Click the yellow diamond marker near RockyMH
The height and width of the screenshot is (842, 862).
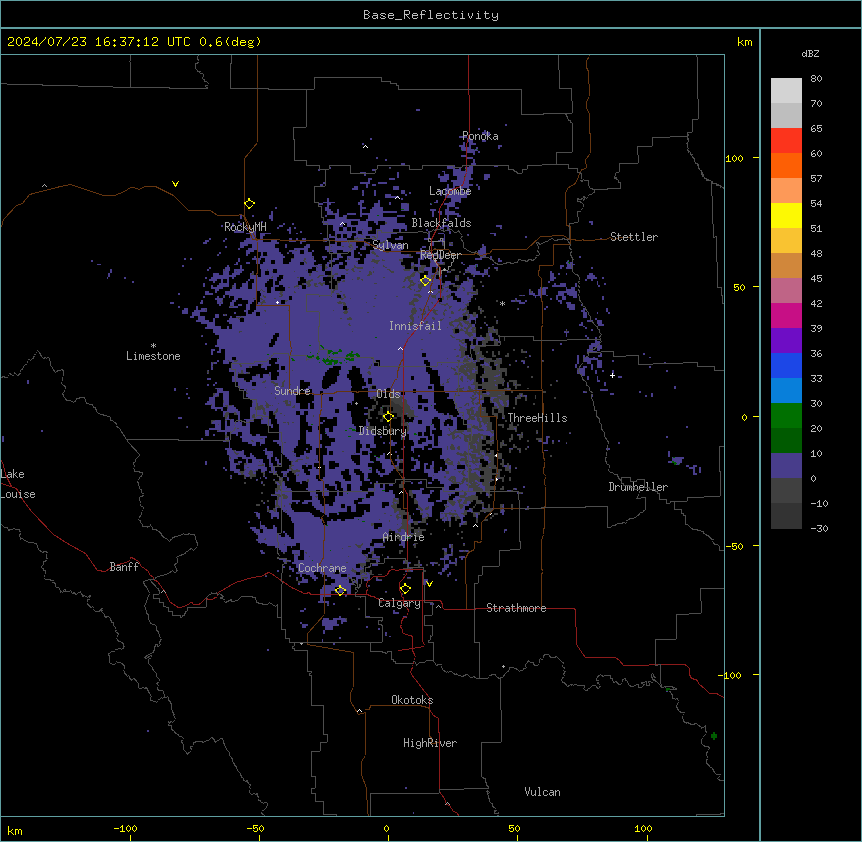click(250, 204)
